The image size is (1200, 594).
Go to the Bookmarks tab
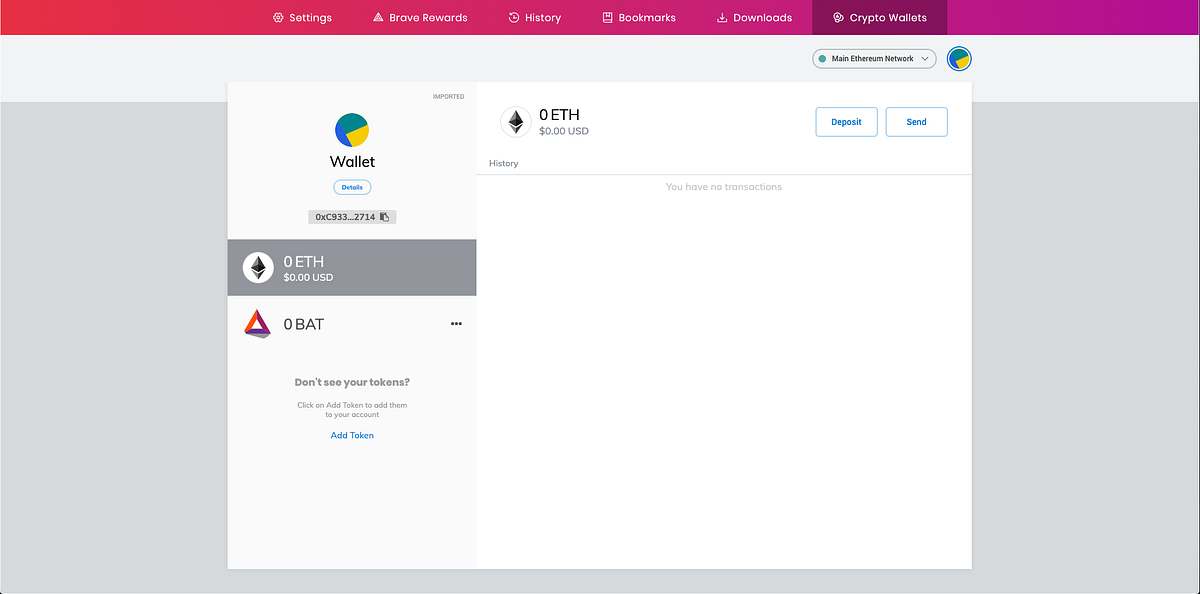(x=639, y=18)
